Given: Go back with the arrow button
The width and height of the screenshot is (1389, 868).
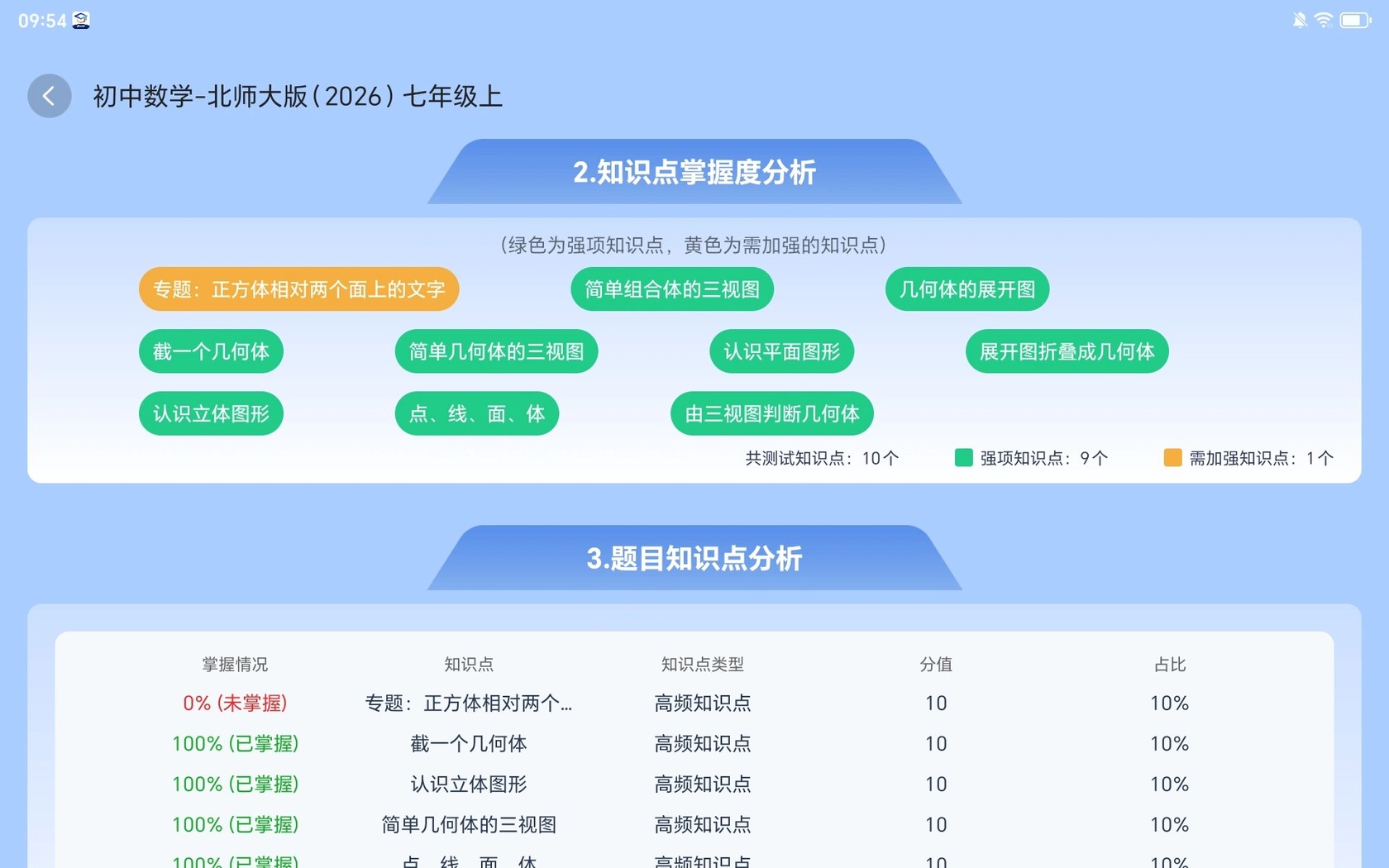Looking at the screenshot, I should 50,96.
